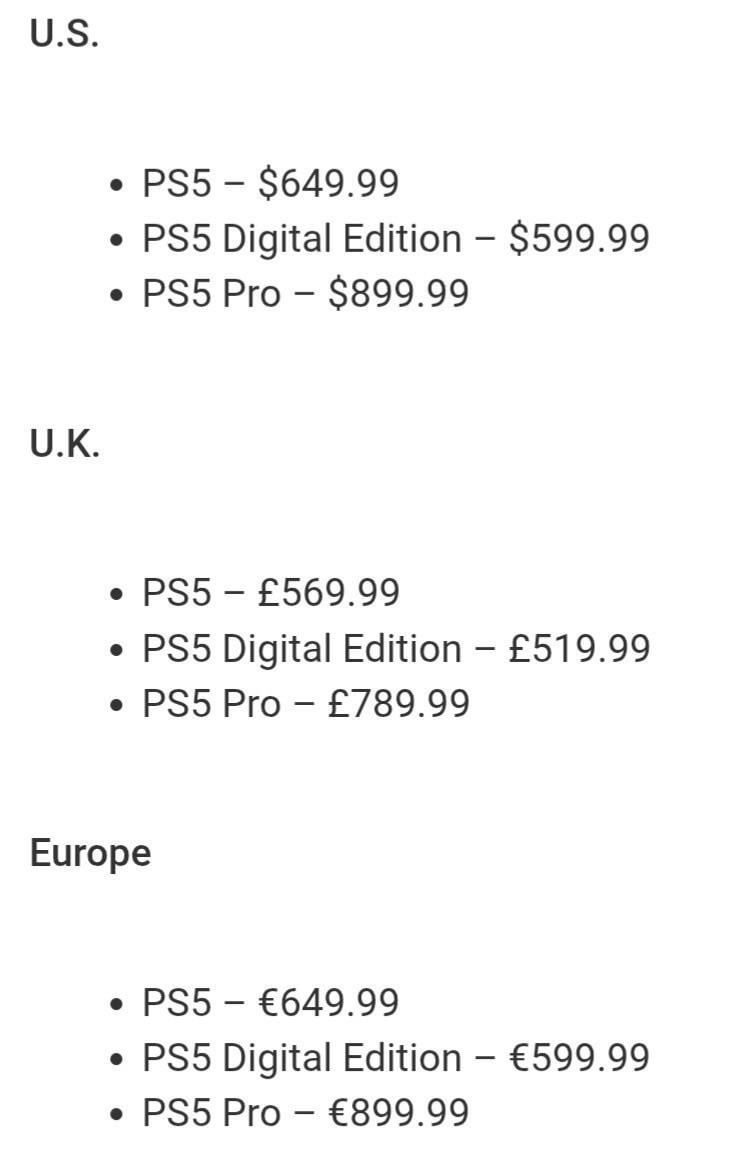Click the U.S. region heading
The width and height of the screenshot is (729, 1171).
[x=64, y=35]
